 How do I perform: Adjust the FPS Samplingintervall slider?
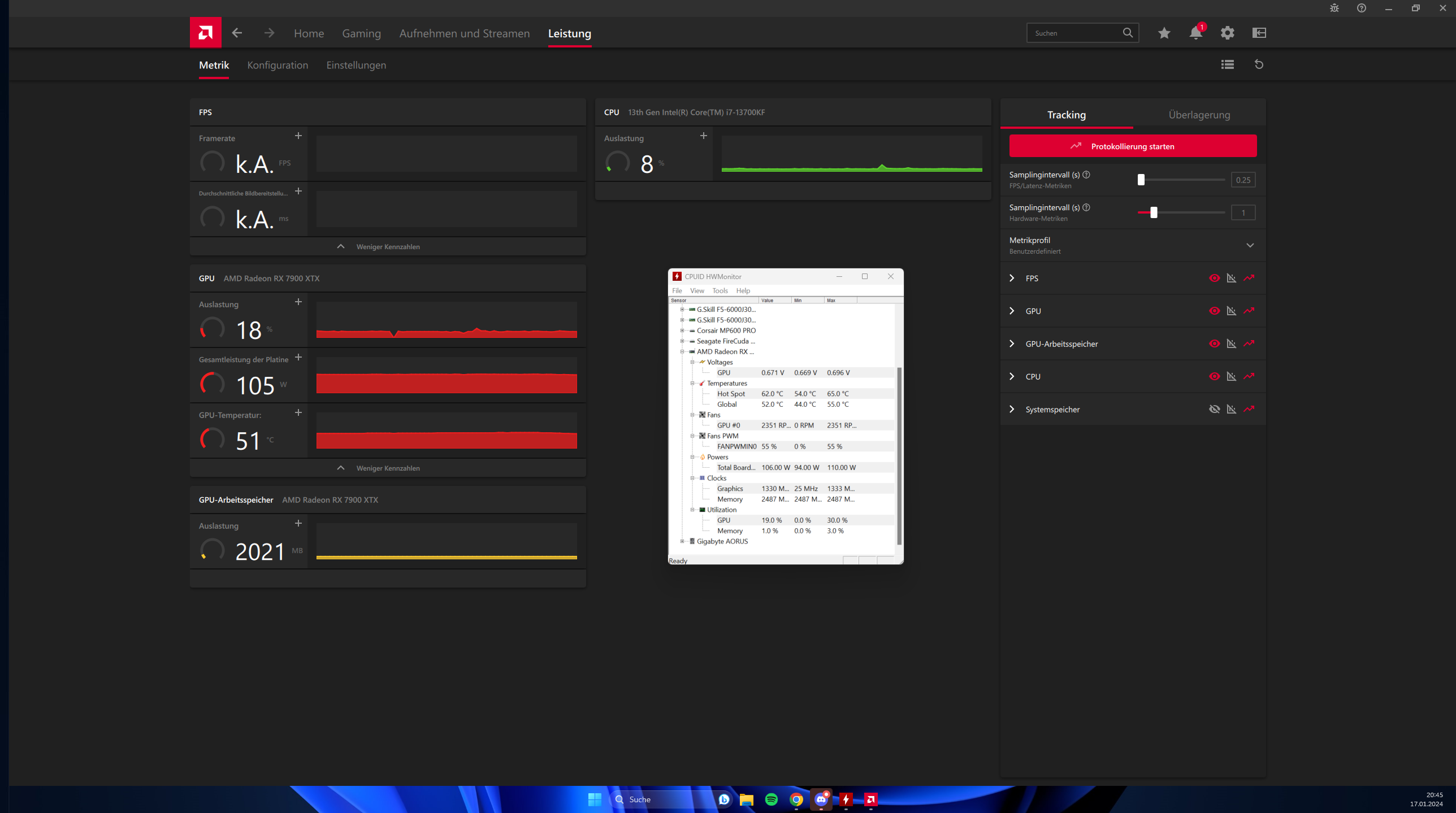pyautogui.click(x=1141, y=180)
